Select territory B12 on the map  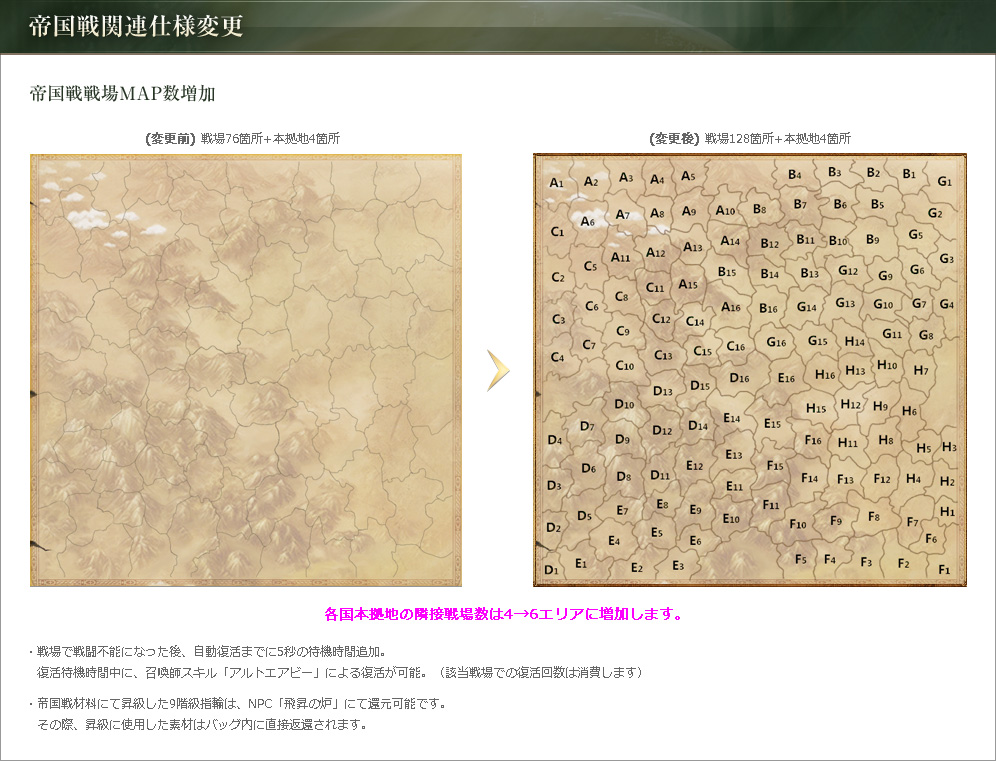click(769, 243)
